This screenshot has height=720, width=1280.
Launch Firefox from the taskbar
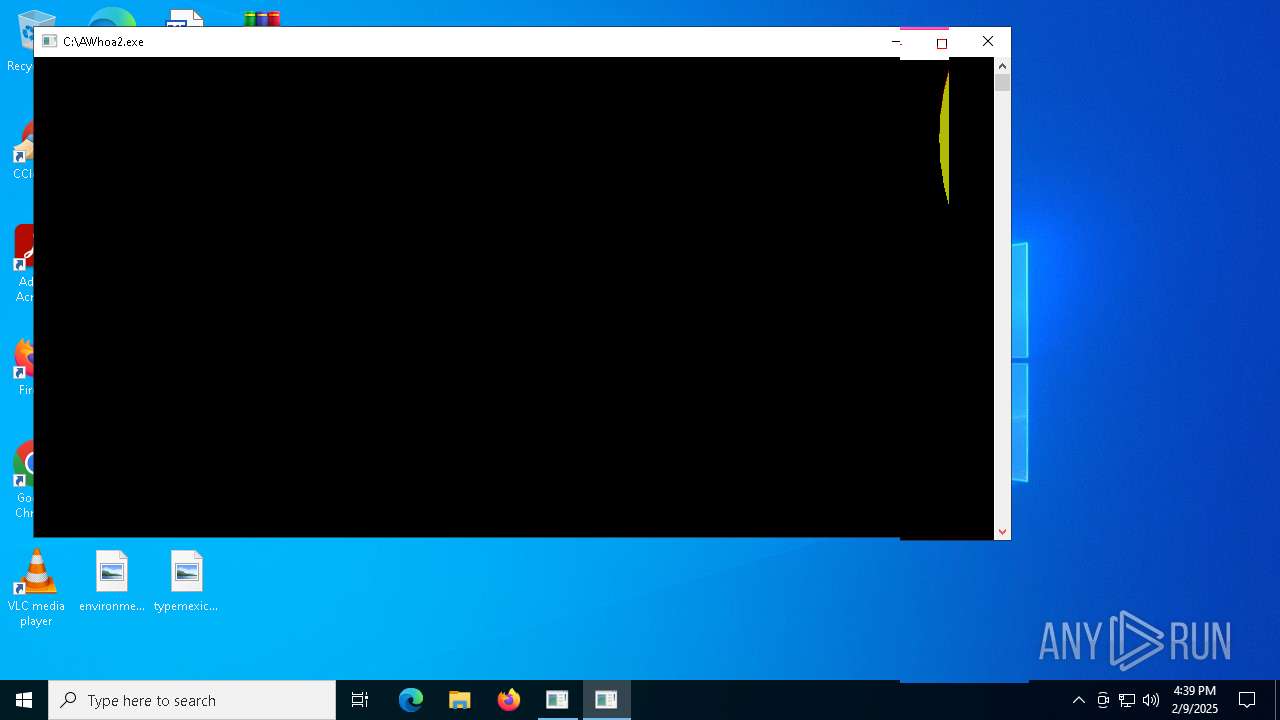509,700
